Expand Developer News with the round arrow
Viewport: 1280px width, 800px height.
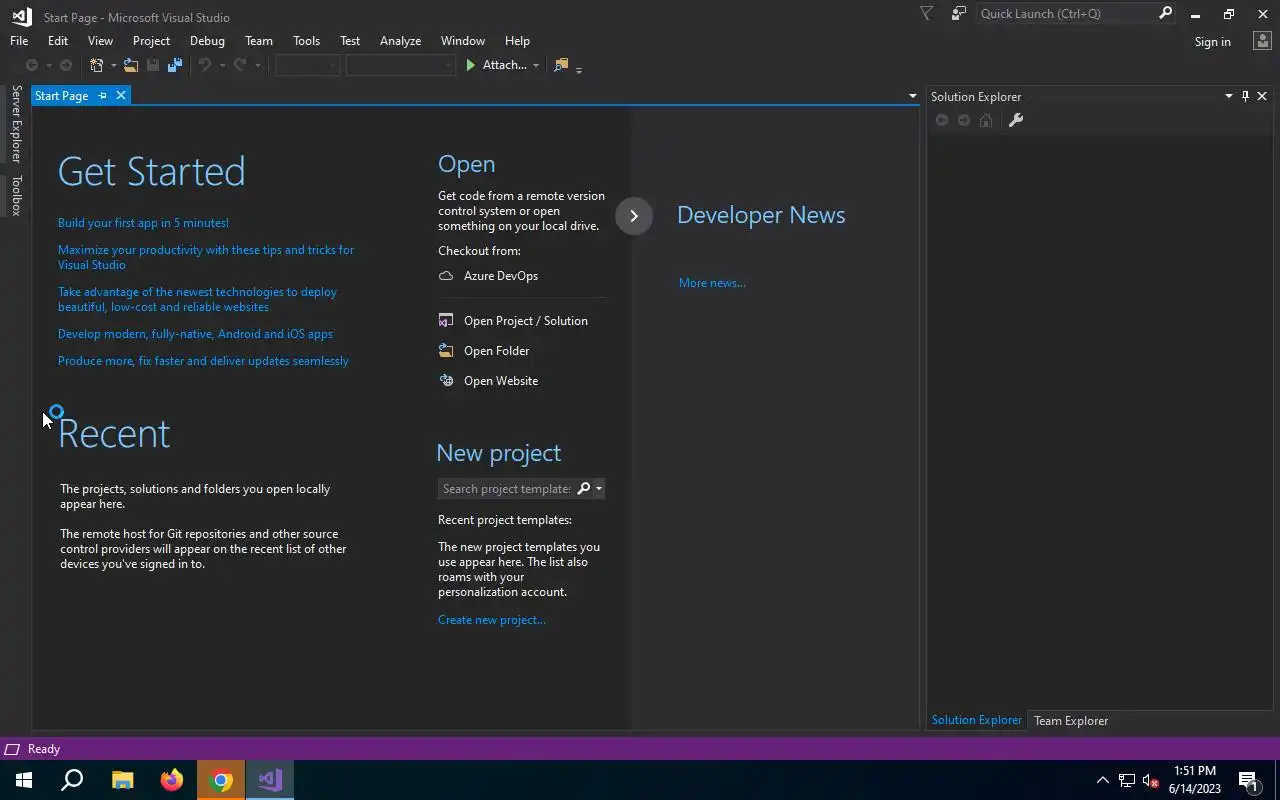pos(634,216)
